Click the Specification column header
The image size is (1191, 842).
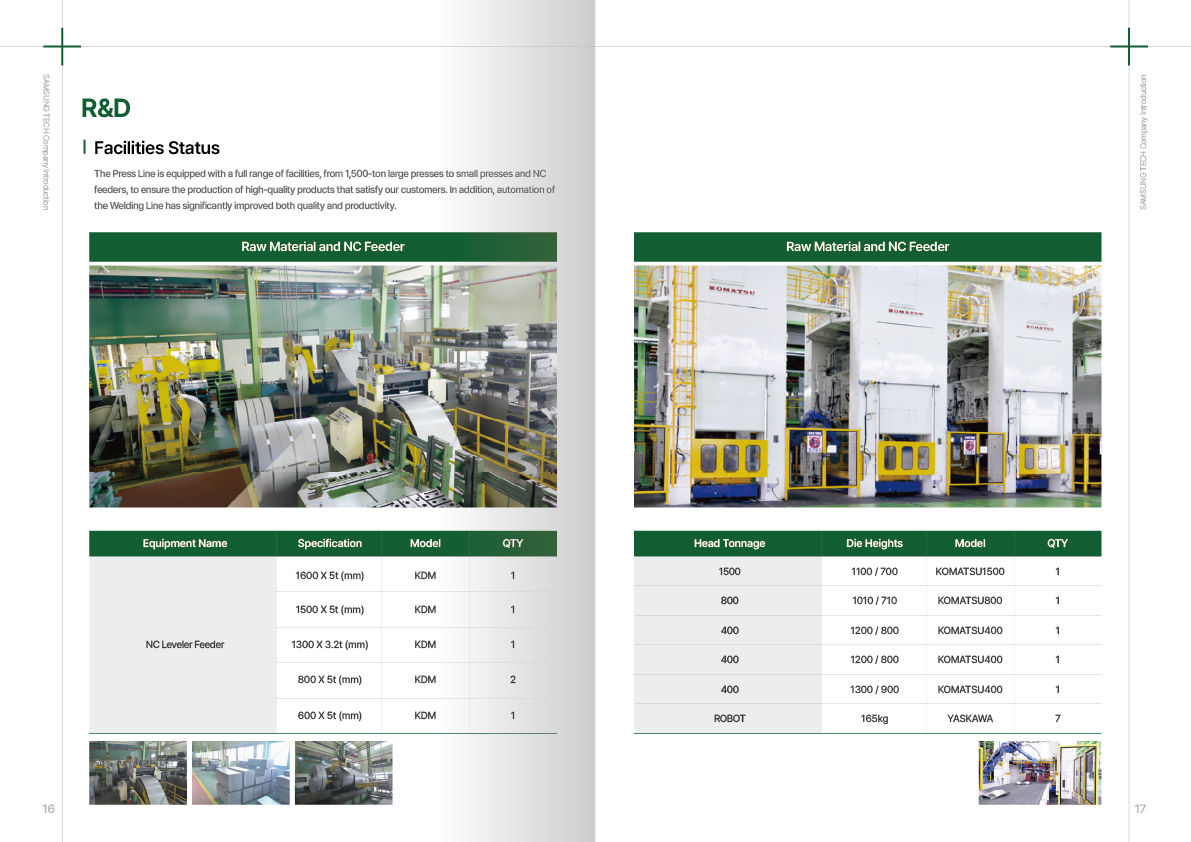(x=329, y=543)
